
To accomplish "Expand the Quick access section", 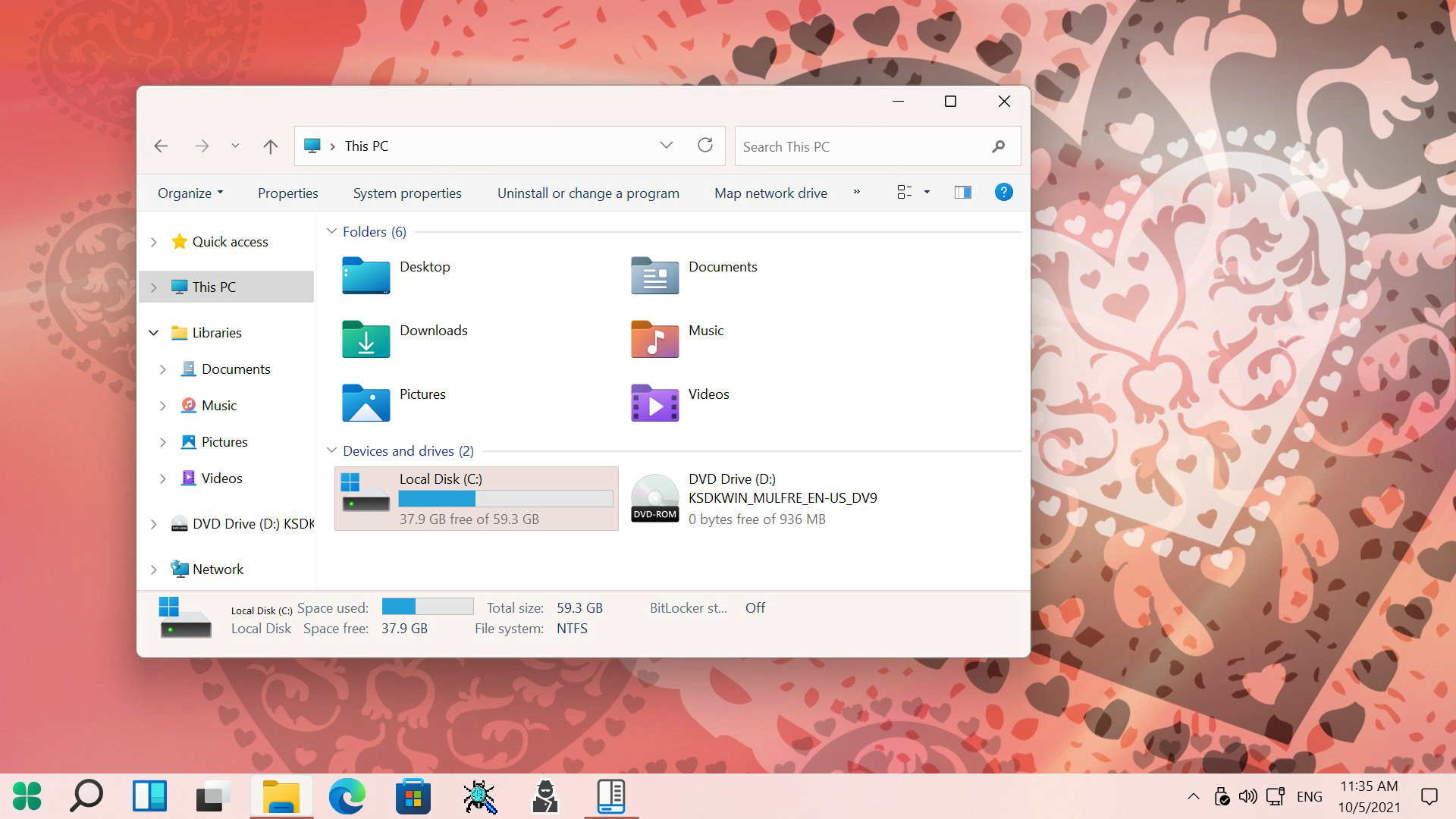I will click(153, 241).
